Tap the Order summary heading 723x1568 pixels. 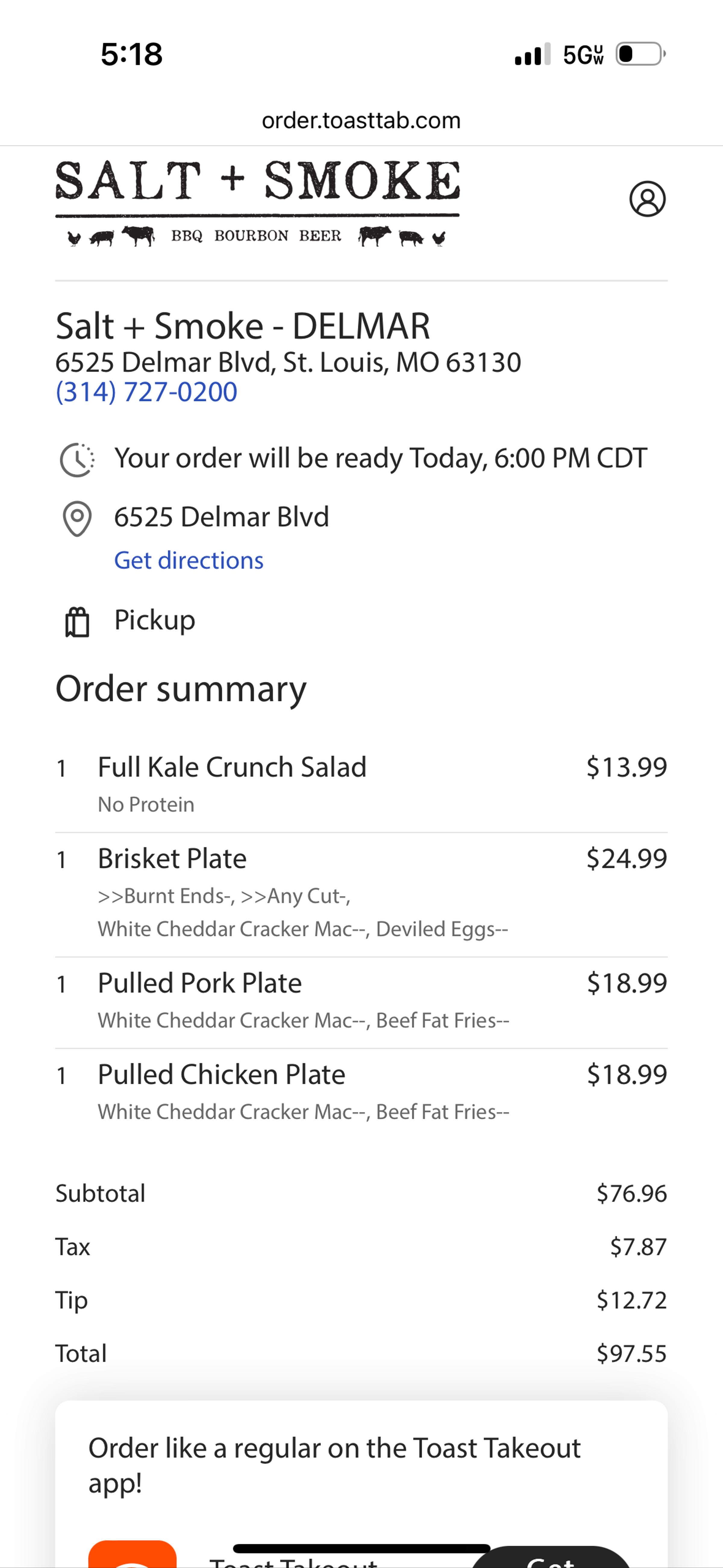(x=181, y=689)
